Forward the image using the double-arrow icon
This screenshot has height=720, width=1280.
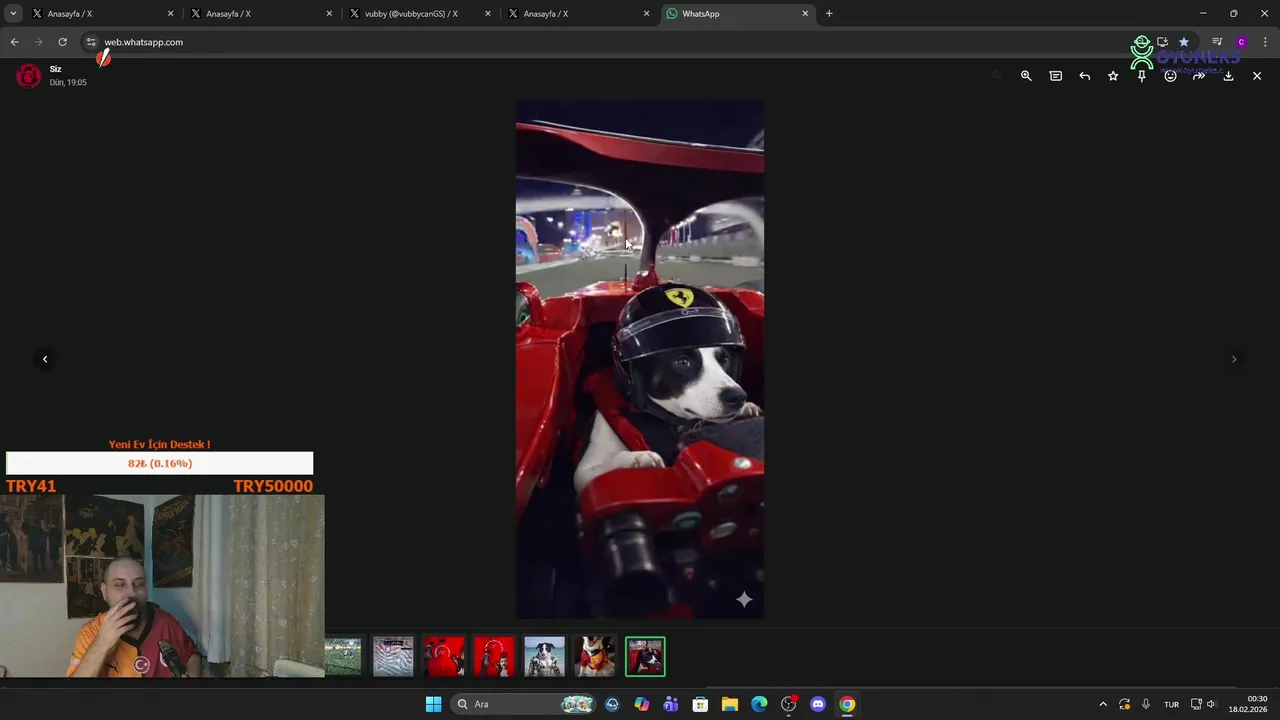1199,76
